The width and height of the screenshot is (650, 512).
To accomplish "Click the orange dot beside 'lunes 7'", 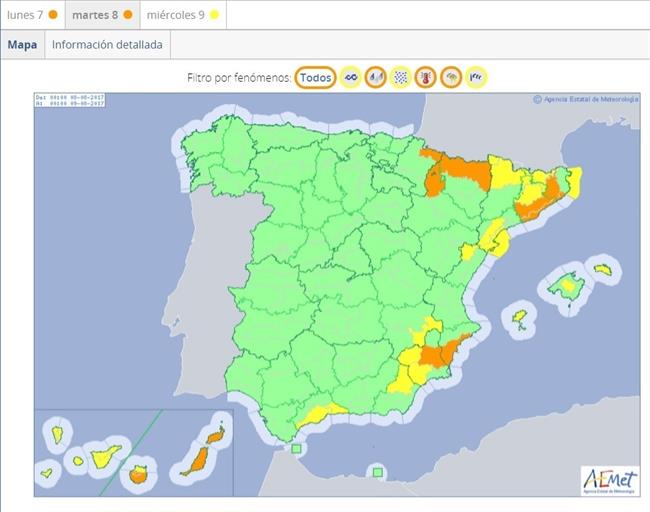I will [x=53, y=15].
